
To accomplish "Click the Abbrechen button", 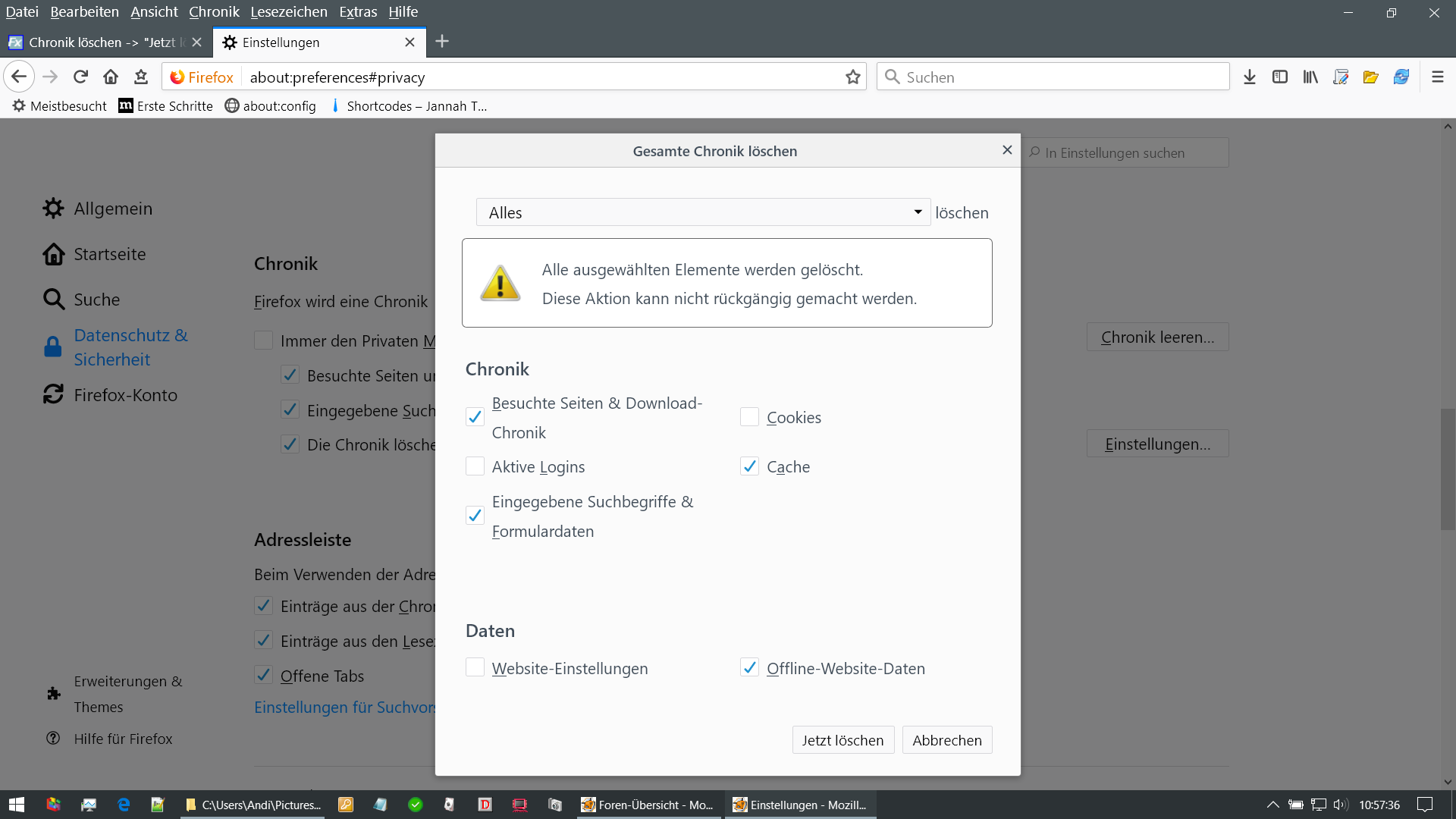I will [x=946, y=740].
